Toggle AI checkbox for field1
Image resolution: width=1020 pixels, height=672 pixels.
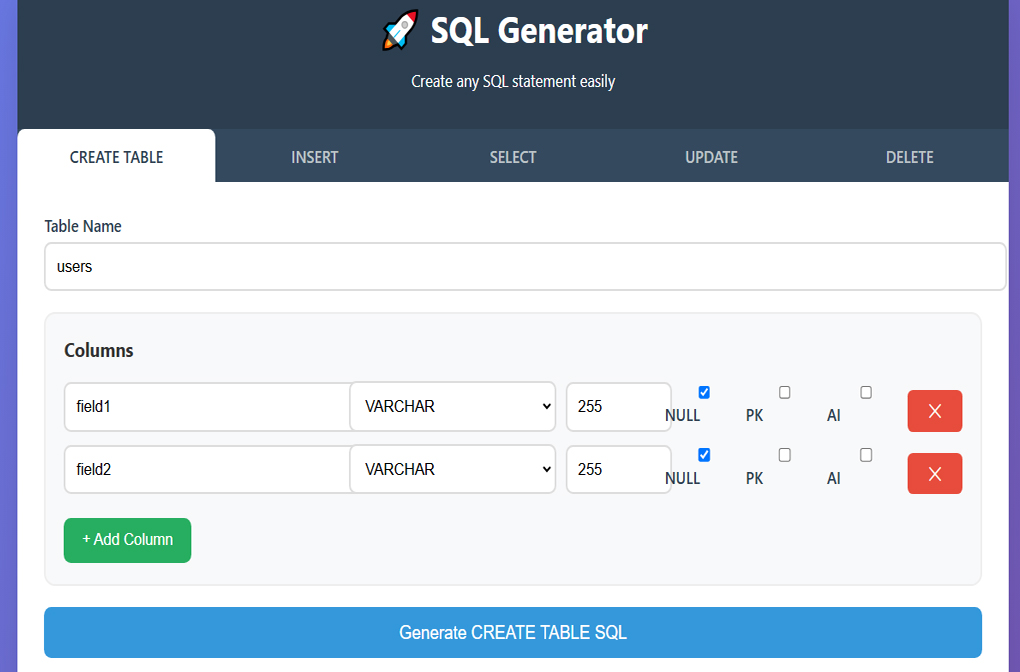click(x=866, y=392)
